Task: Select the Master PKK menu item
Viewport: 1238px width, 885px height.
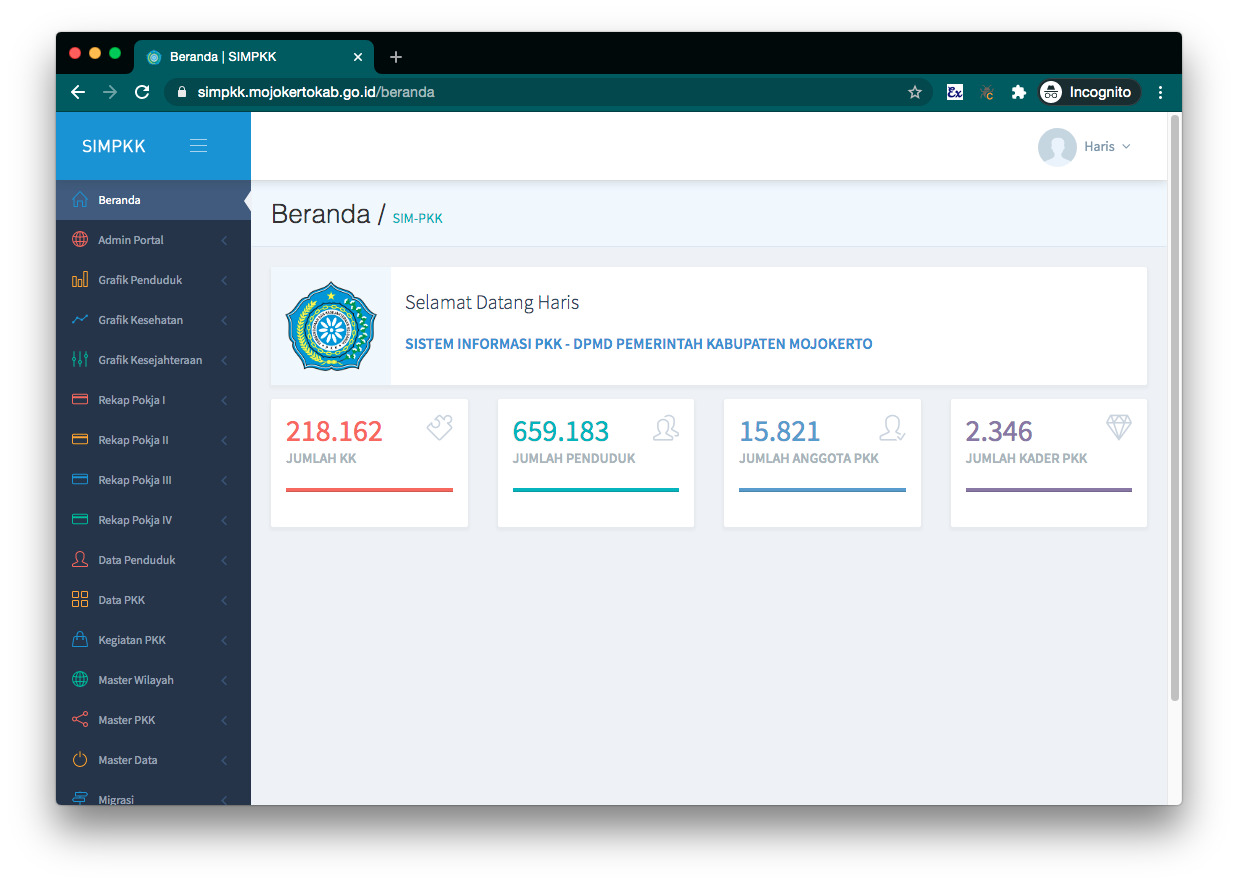Action: [x=127, y=720]
